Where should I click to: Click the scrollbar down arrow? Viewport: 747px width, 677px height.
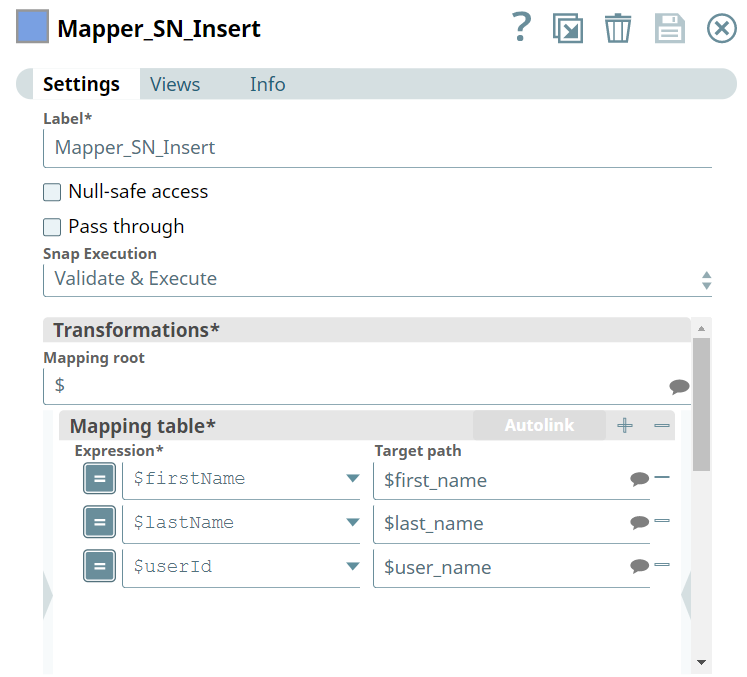tap(701, 662)
